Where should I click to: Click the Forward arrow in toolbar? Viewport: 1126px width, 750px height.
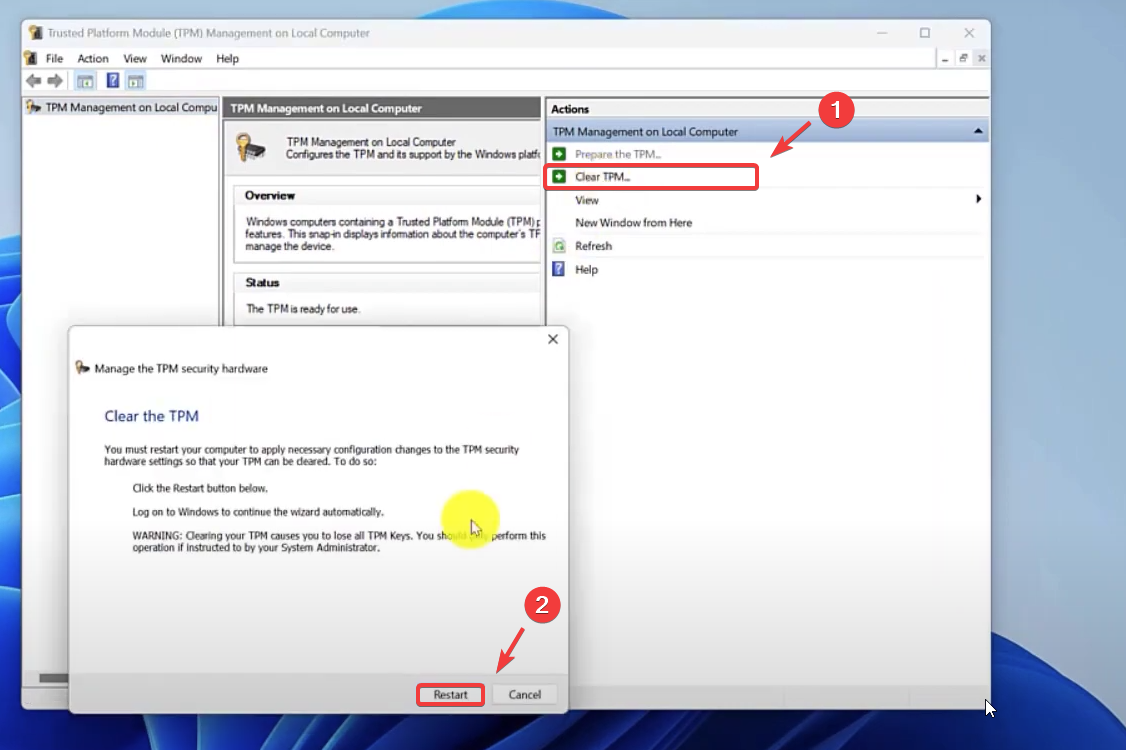pos(55,81)
